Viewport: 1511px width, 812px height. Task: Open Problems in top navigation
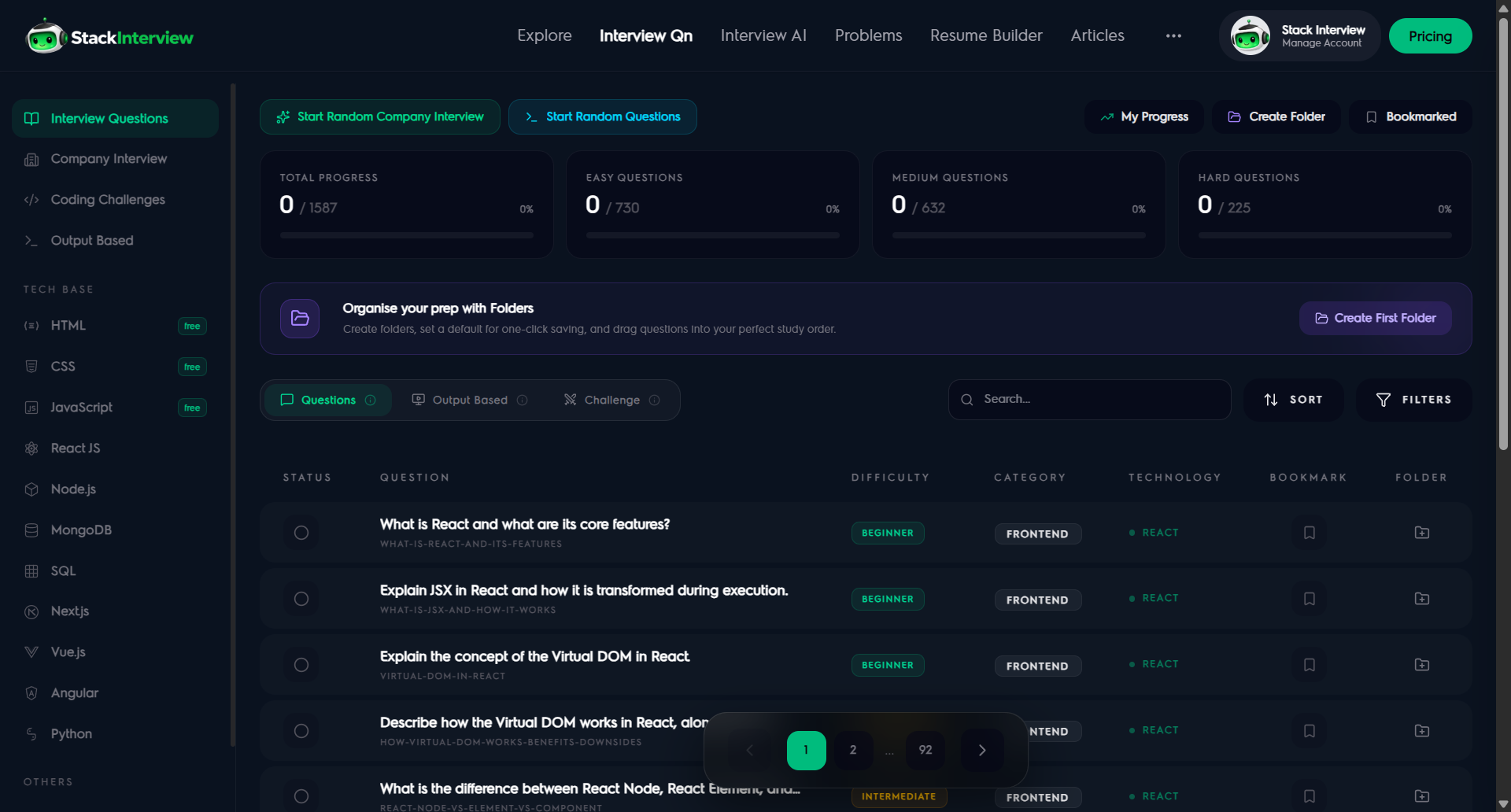click(869, 35)
